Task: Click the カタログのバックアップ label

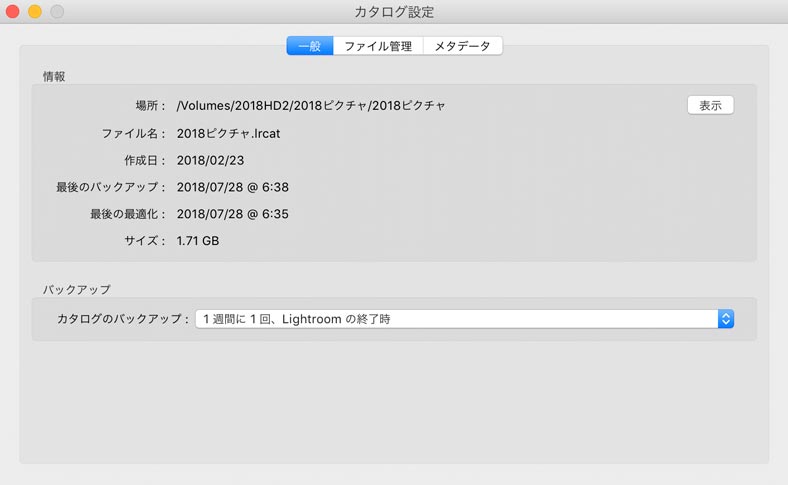Action: pos(123,319)
